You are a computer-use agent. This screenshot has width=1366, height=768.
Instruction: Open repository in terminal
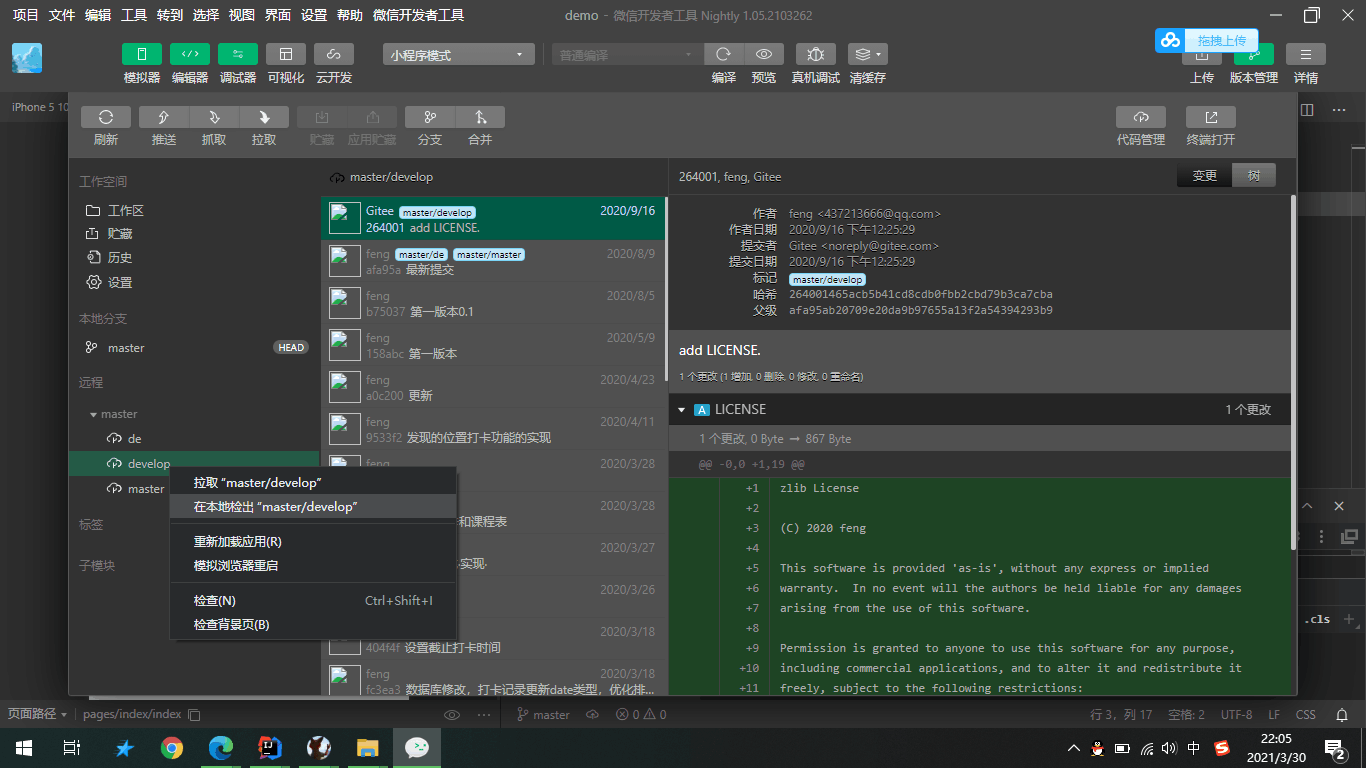point(1211,117)
